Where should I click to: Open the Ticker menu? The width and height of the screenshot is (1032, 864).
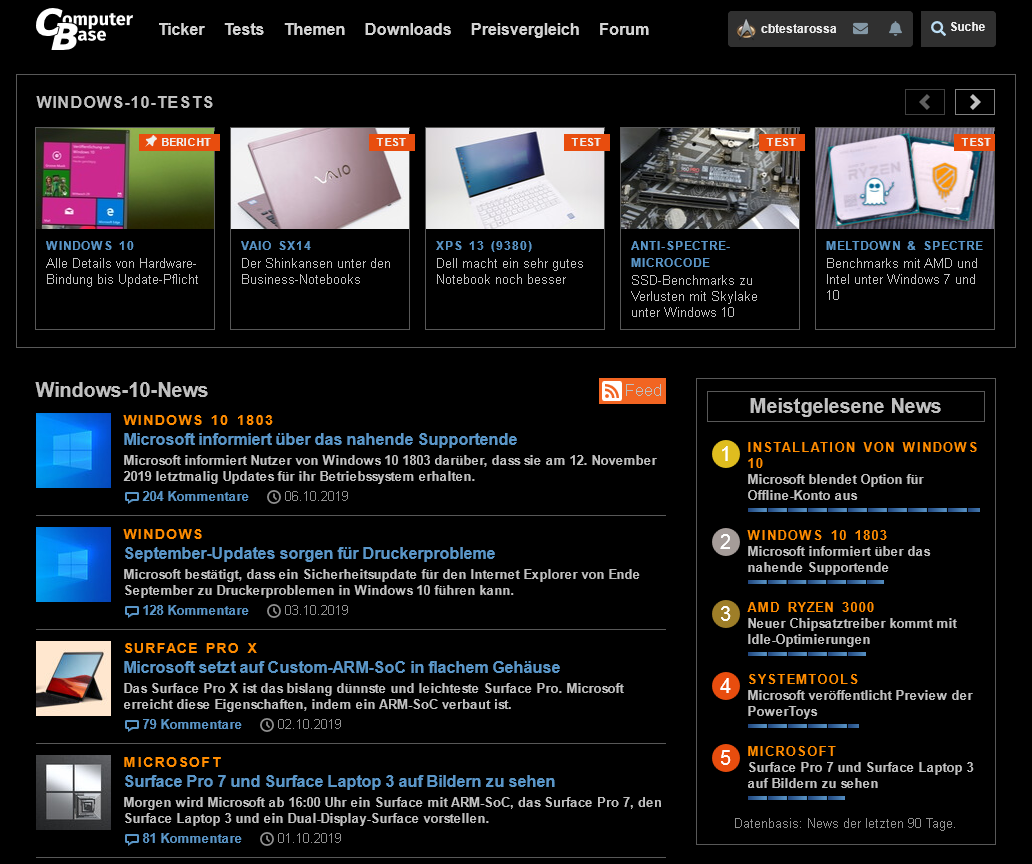point(182,30)
